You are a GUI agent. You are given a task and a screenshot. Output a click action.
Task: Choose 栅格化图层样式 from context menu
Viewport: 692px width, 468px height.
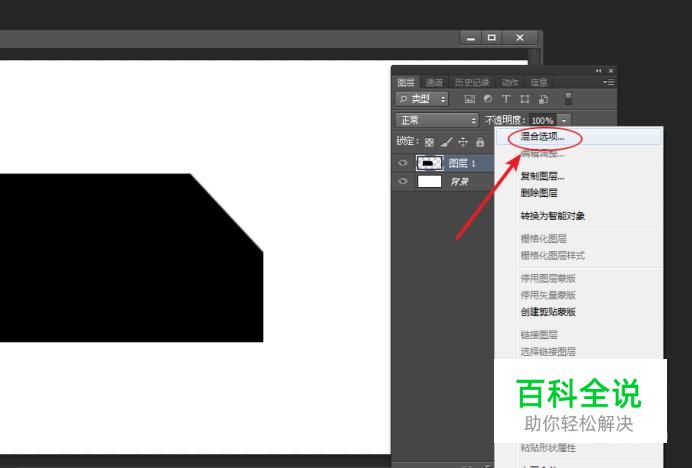pyautogui.click(x=579, y=256)
